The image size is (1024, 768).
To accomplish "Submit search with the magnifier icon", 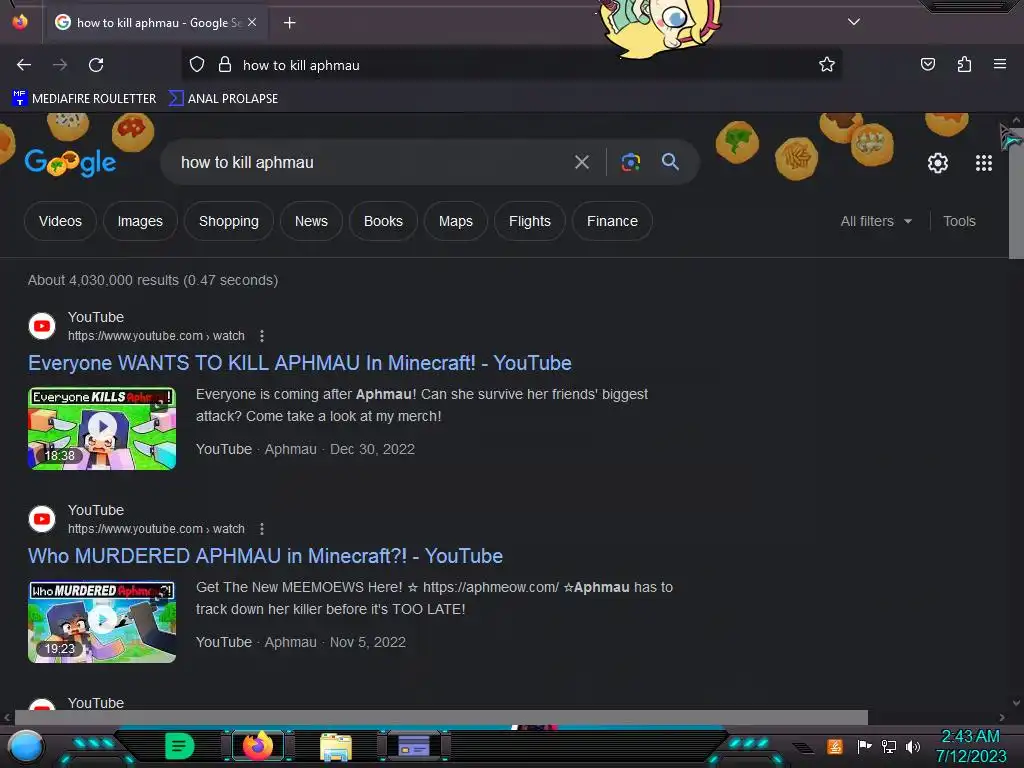I will tap(670, 161).
